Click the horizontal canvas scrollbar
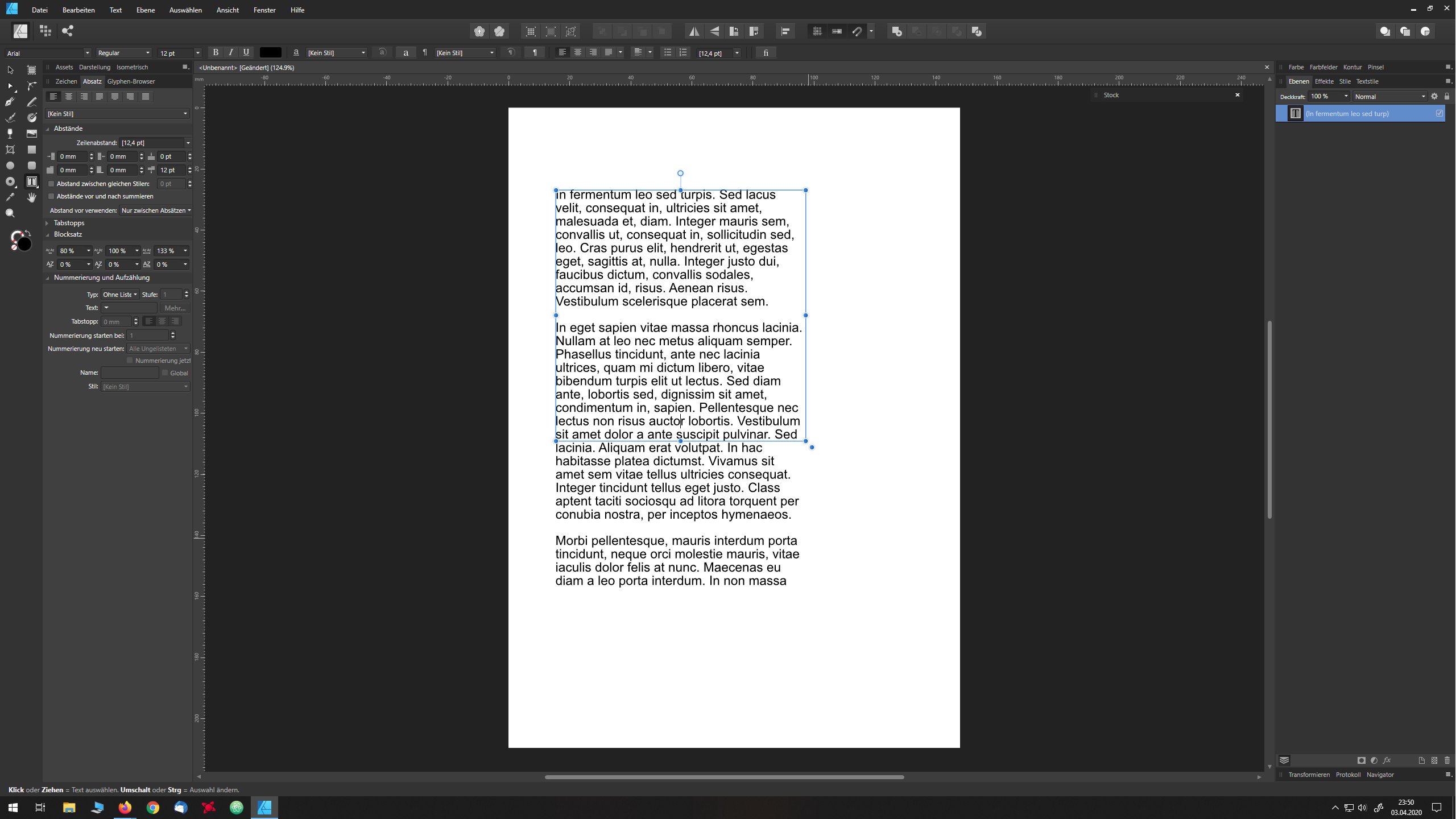This screenshot has height=819, width=1456. pyautogui.click(x=724, y=777)
